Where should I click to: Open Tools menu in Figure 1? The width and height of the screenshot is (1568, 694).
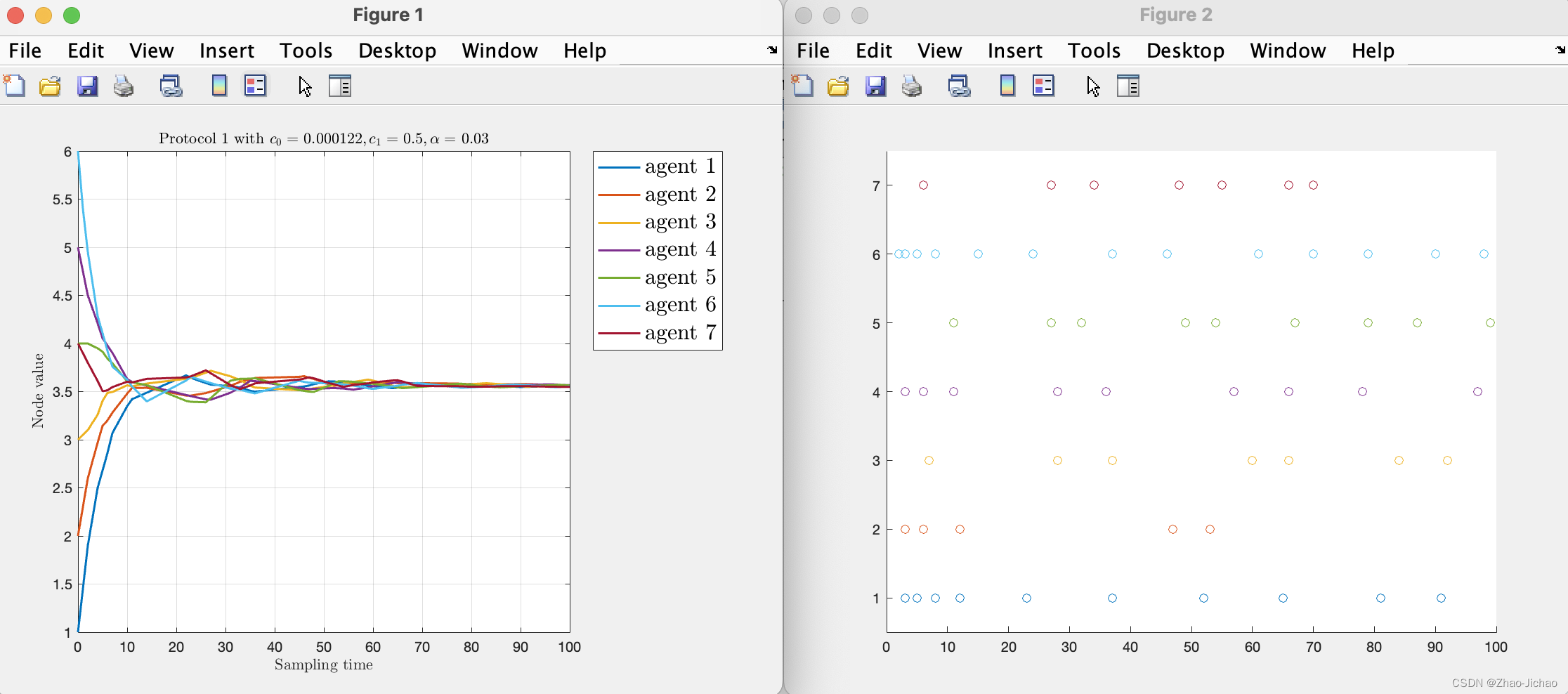tap(306, 51)
